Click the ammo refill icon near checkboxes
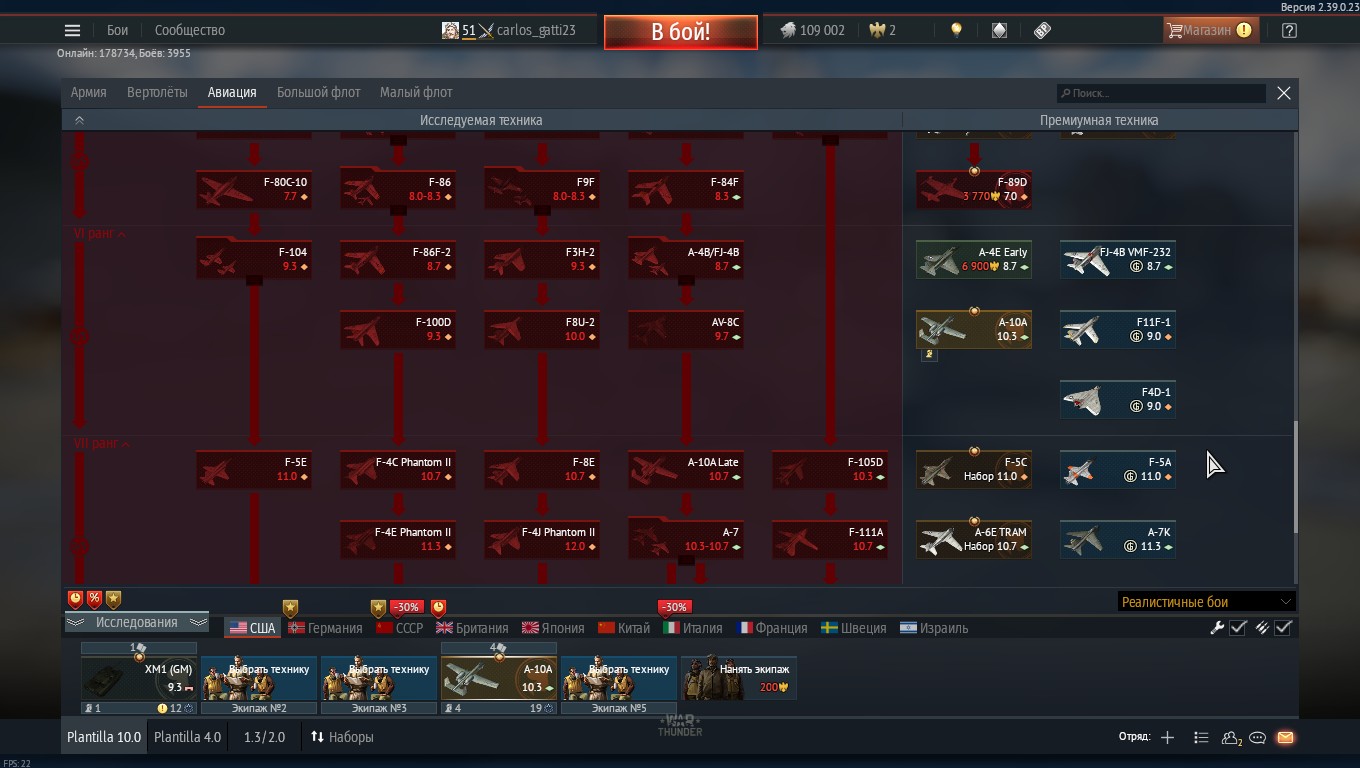 pyautogui.click(x=1262, y=628)
